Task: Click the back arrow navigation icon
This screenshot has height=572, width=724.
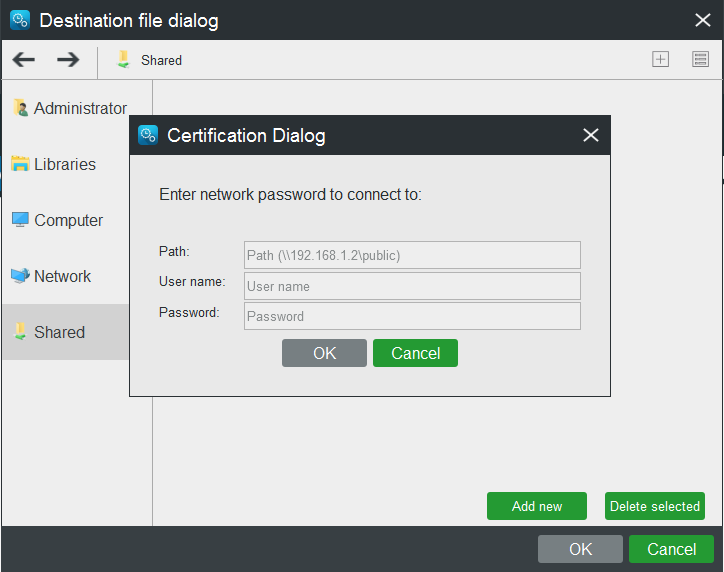Action: click(x=24, y=60)
